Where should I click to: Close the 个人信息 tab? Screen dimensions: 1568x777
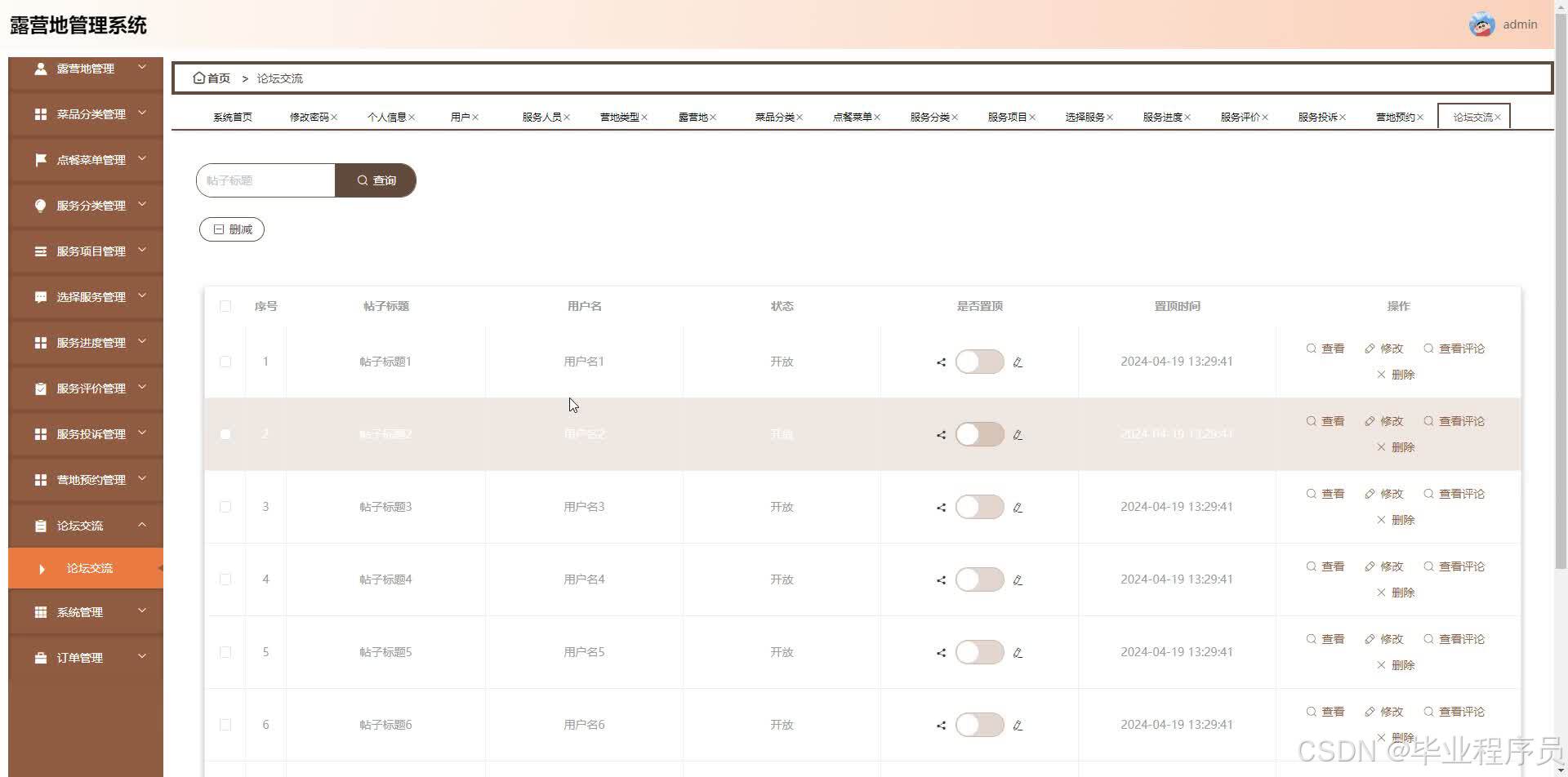pyautogui.click(x=412, y=118)
